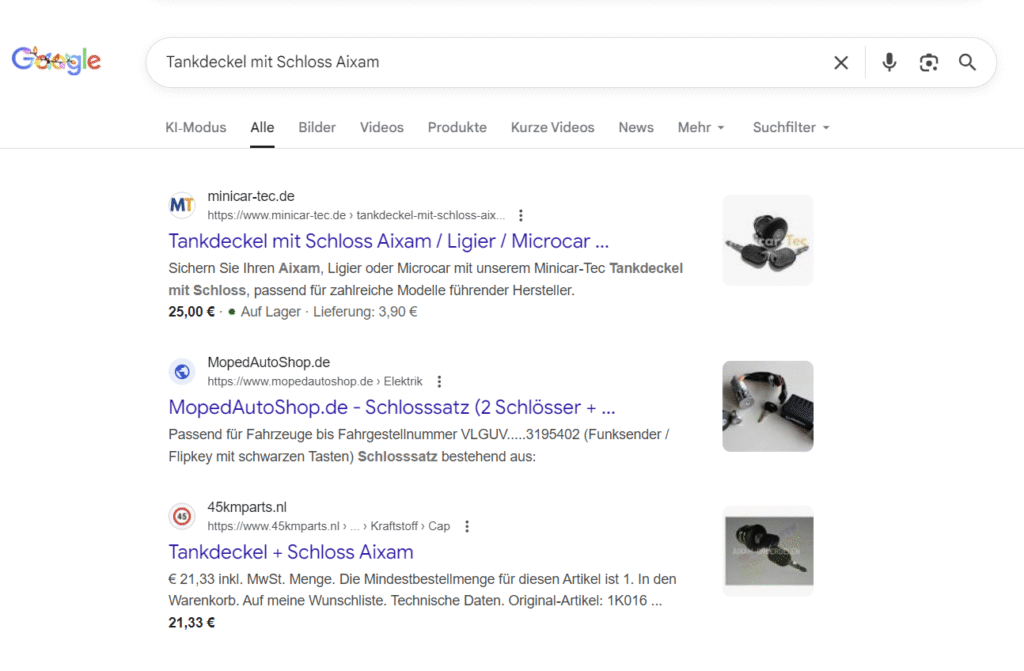Open the Tankdeckel + Schloss Aixam result link
1024x671 pixels.
(290, 551)
